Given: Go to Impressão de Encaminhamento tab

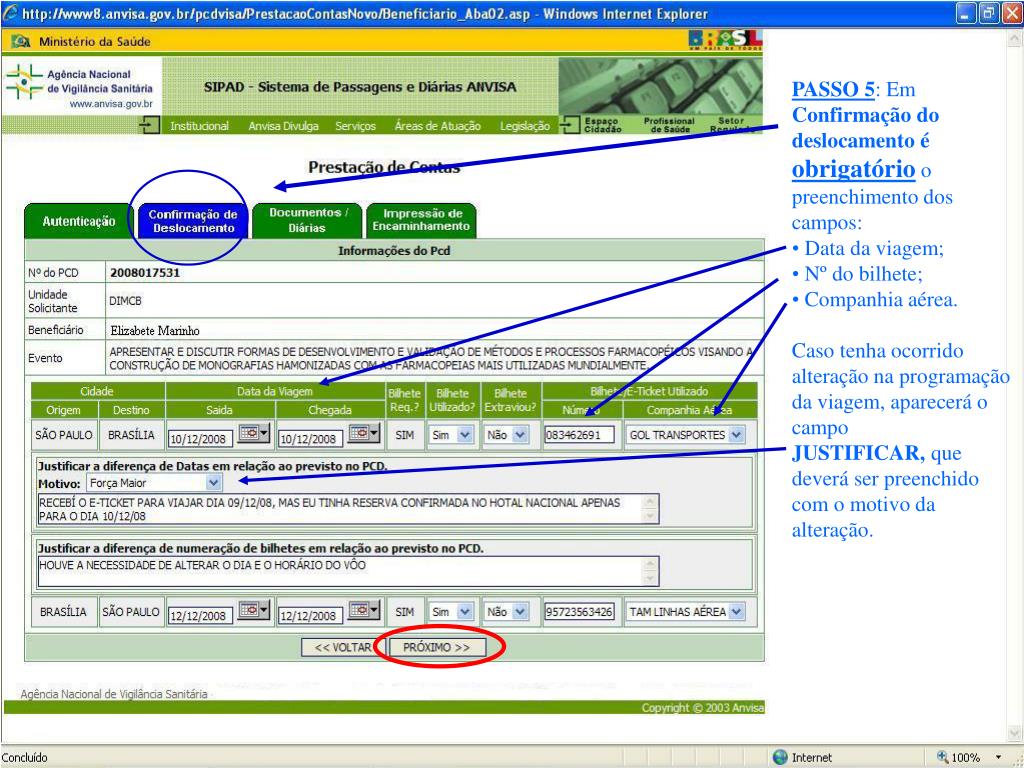Looking at the screenshot, I should (421, 220).
